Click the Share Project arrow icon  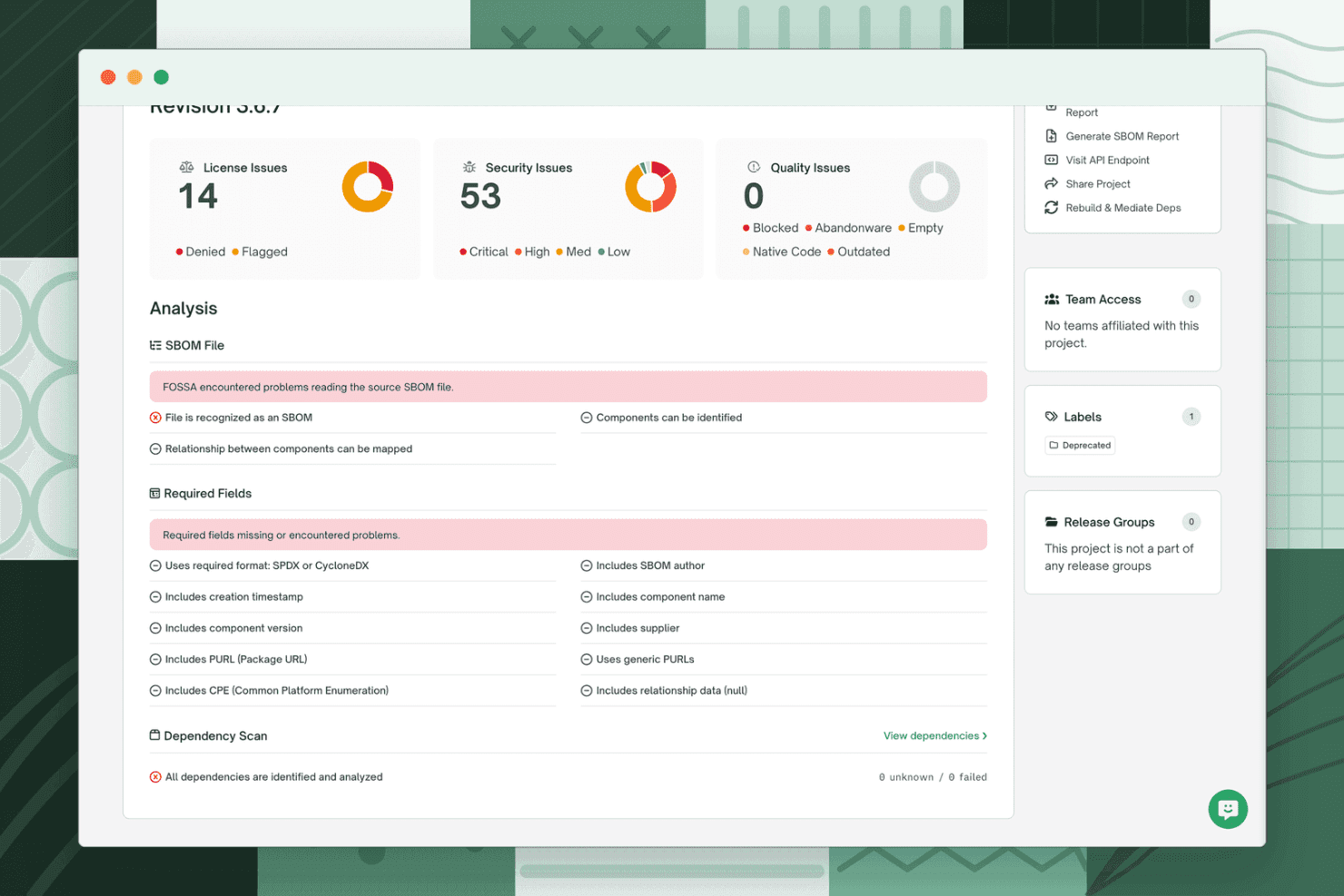pos(1051,183)
